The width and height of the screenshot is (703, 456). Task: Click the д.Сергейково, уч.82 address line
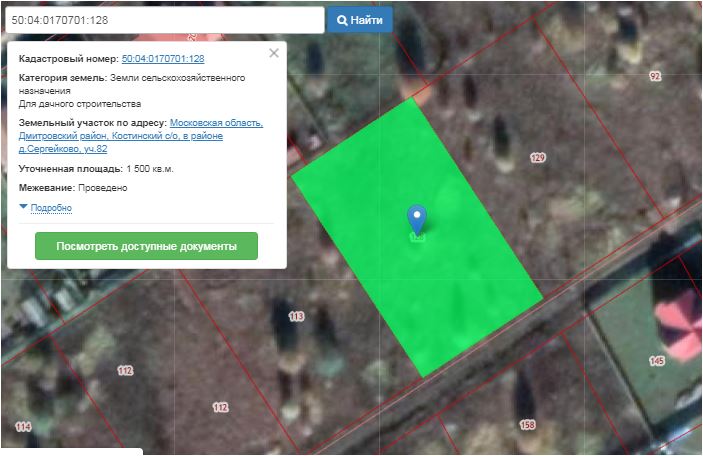tap(63, 149)
